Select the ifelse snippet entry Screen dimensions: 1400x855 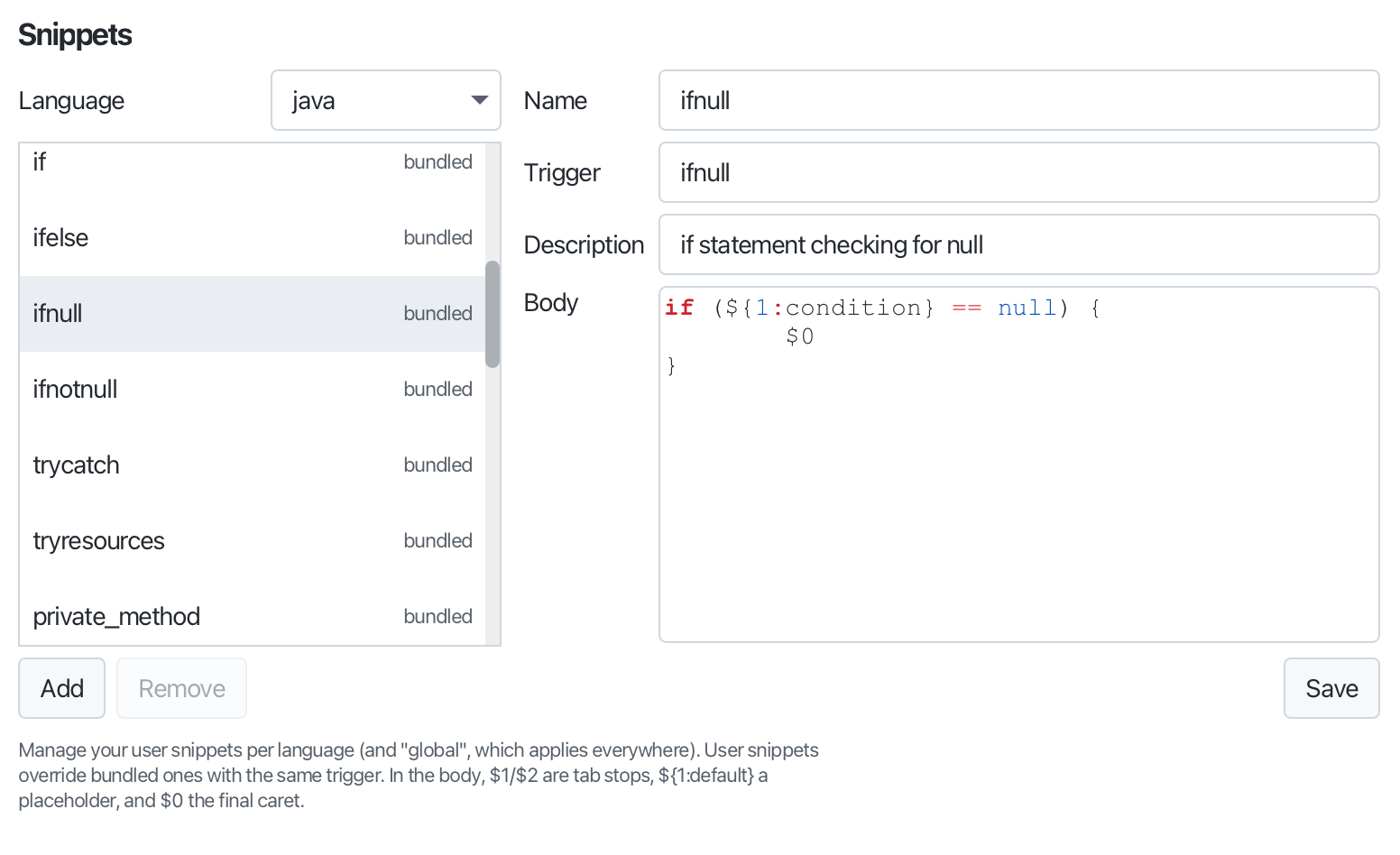click(253, 238)
